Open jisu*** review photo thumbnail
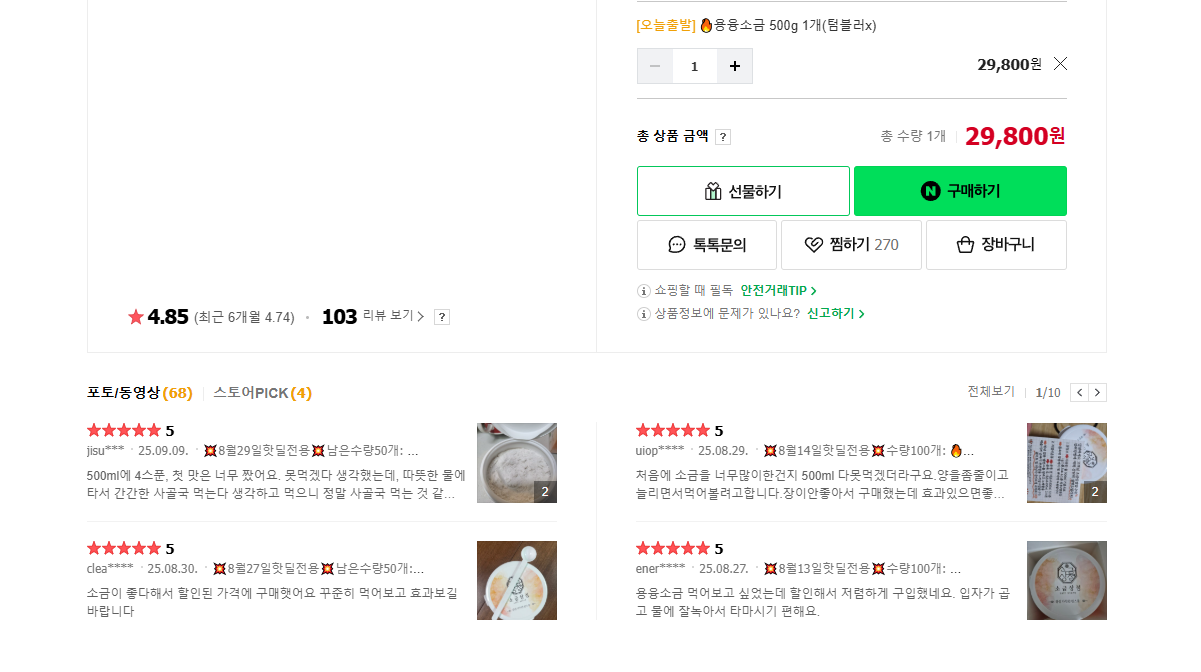Screen dimensions: 1201x672 (516, 463)
